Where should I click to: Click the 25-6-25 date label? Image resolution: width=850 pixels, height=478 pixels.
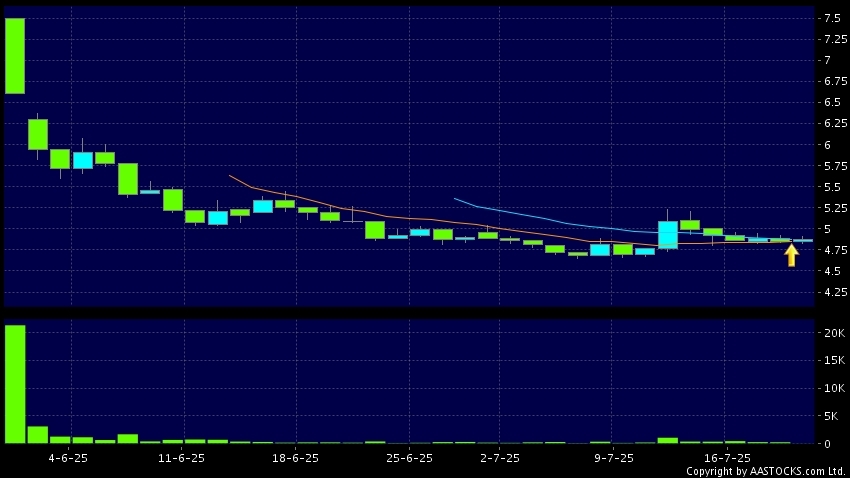pyautogui.click(x=409, y=458)
